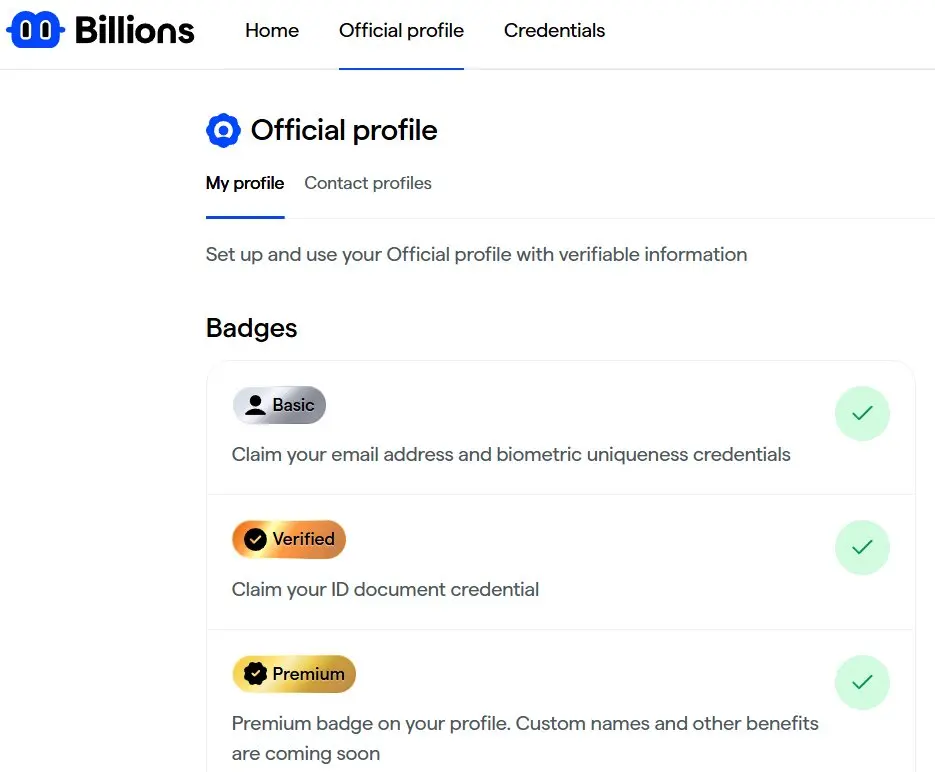Open the Home navigation item
This screenshot has width=935, height=772.
tap(272, 31)
